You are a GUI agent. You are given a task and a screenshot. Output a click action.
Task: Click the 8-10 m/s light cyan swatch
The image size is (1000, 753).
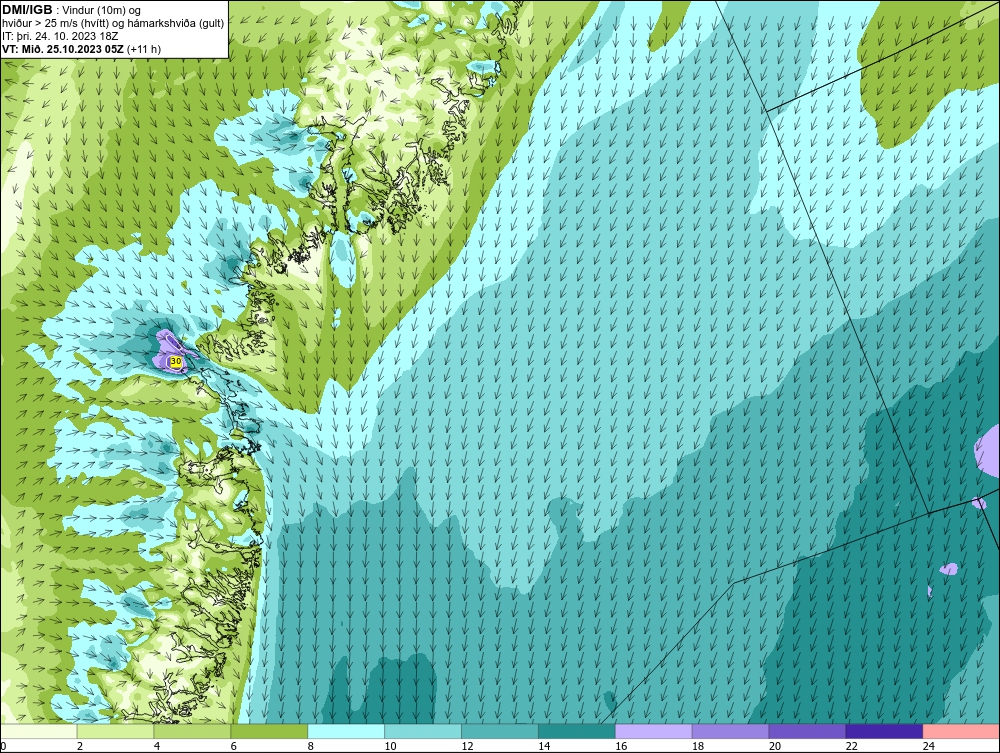click(x=346, y=731)
